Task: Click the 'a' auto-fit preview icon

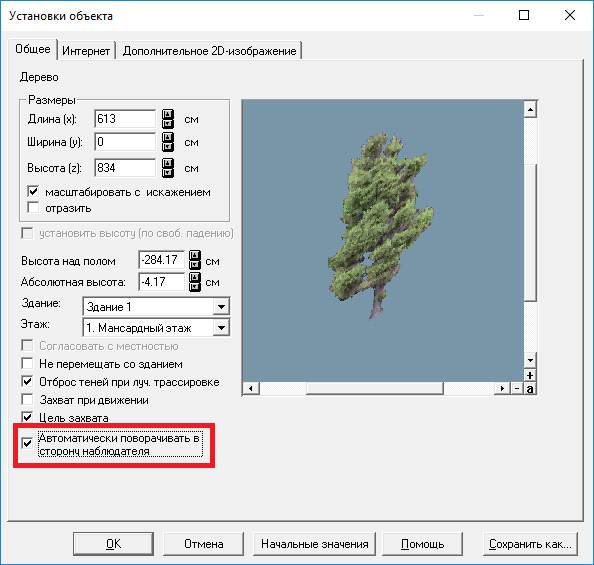Action: click(x=530, y=388)
